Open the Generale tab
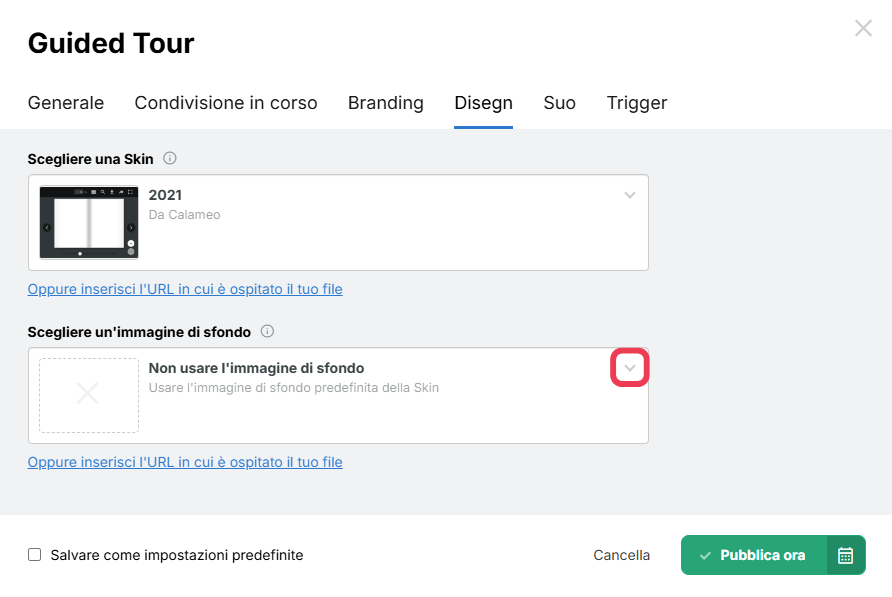 pos(66,103)
